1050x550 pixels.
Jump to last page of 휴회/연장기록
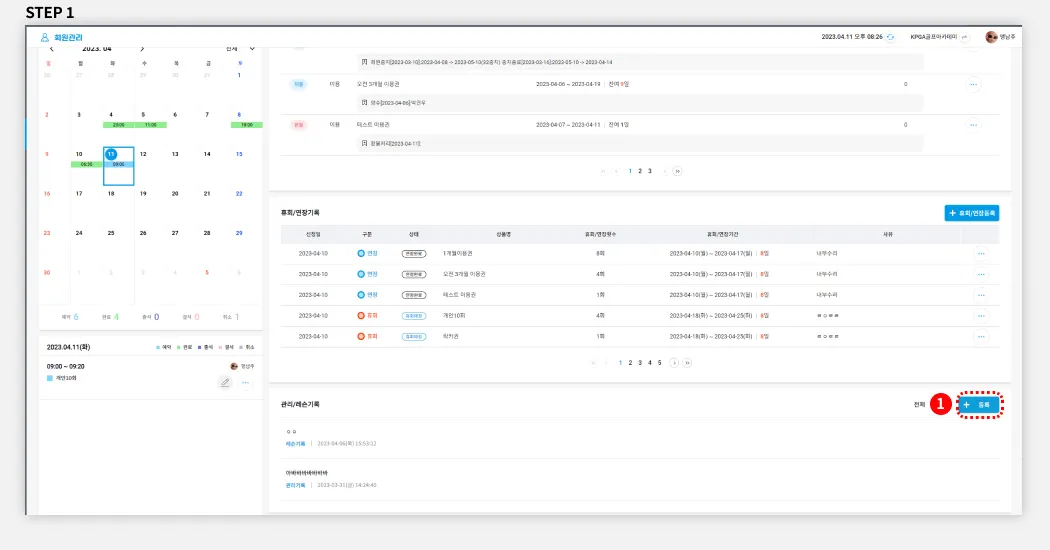(687, 363)
